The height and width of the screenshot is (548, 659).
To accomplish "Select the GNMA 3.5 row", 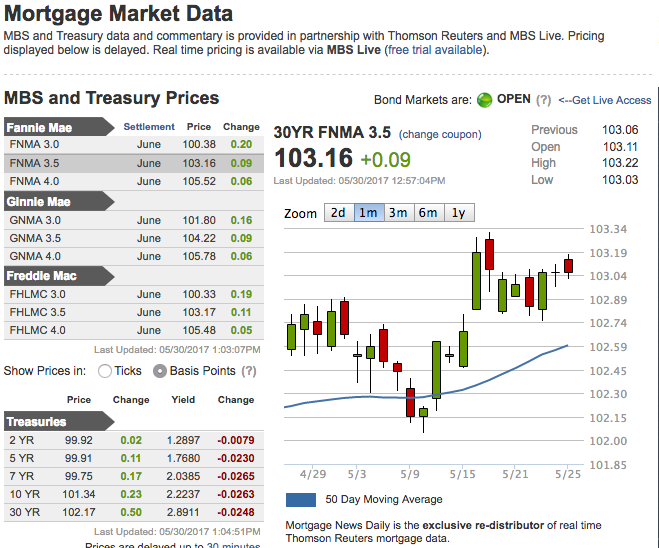I will 134,238.
